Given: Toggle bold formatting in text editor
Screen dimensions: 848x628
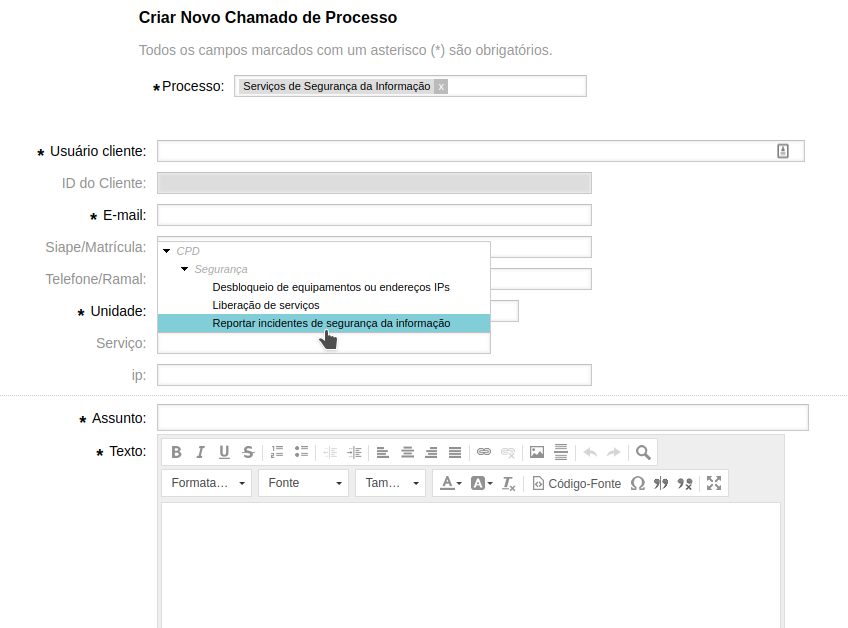Looking at the screenshot, I should (177, 452).
